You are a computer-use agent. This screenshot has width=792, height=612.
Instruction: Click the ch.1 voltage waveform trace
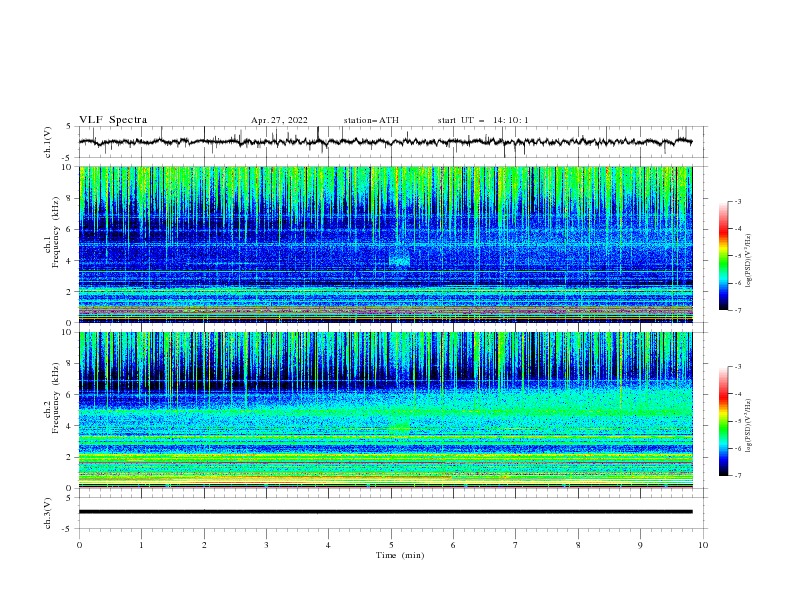[x=385, y=142]
